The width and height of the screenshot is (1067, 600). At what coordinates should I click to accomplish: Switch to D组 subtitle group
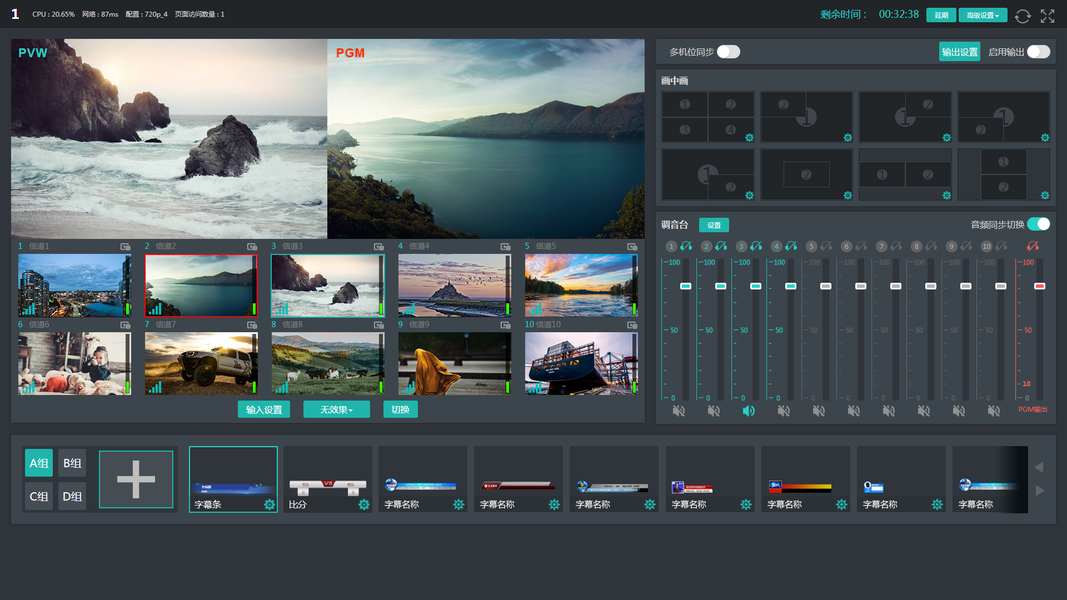point(72,497)
